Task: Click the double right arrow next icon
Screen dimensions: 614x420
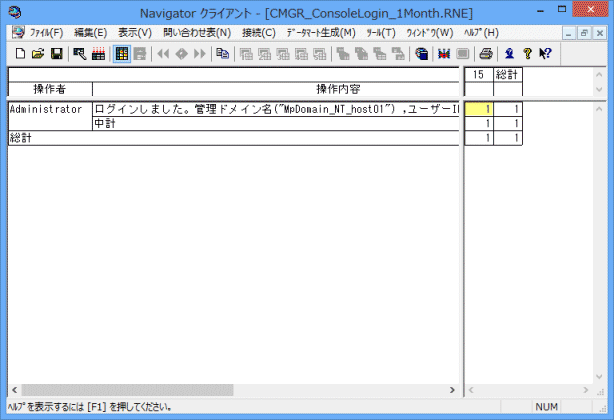Action: 200,53
